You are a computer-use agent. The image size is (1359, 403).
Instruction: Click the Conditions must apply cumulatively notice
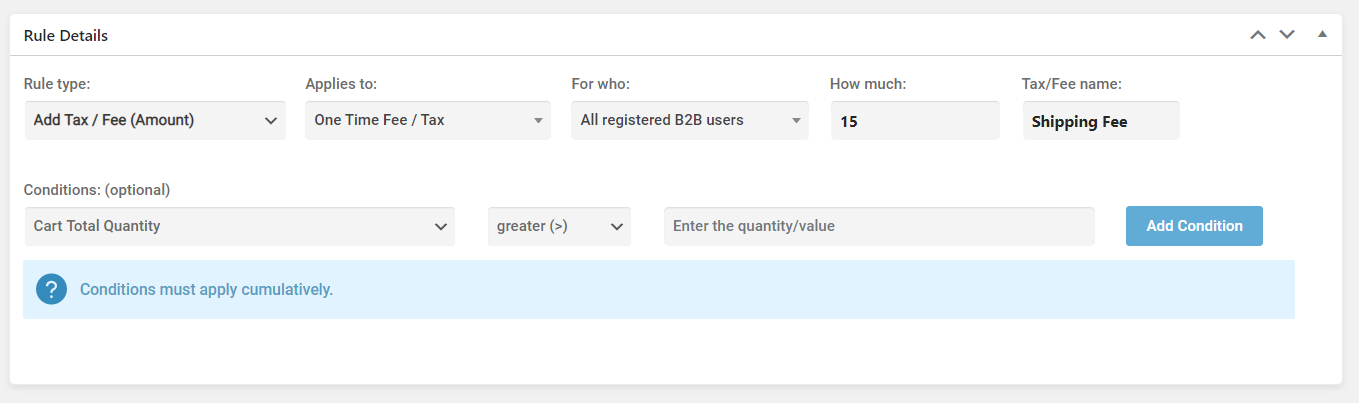point(659,290)
